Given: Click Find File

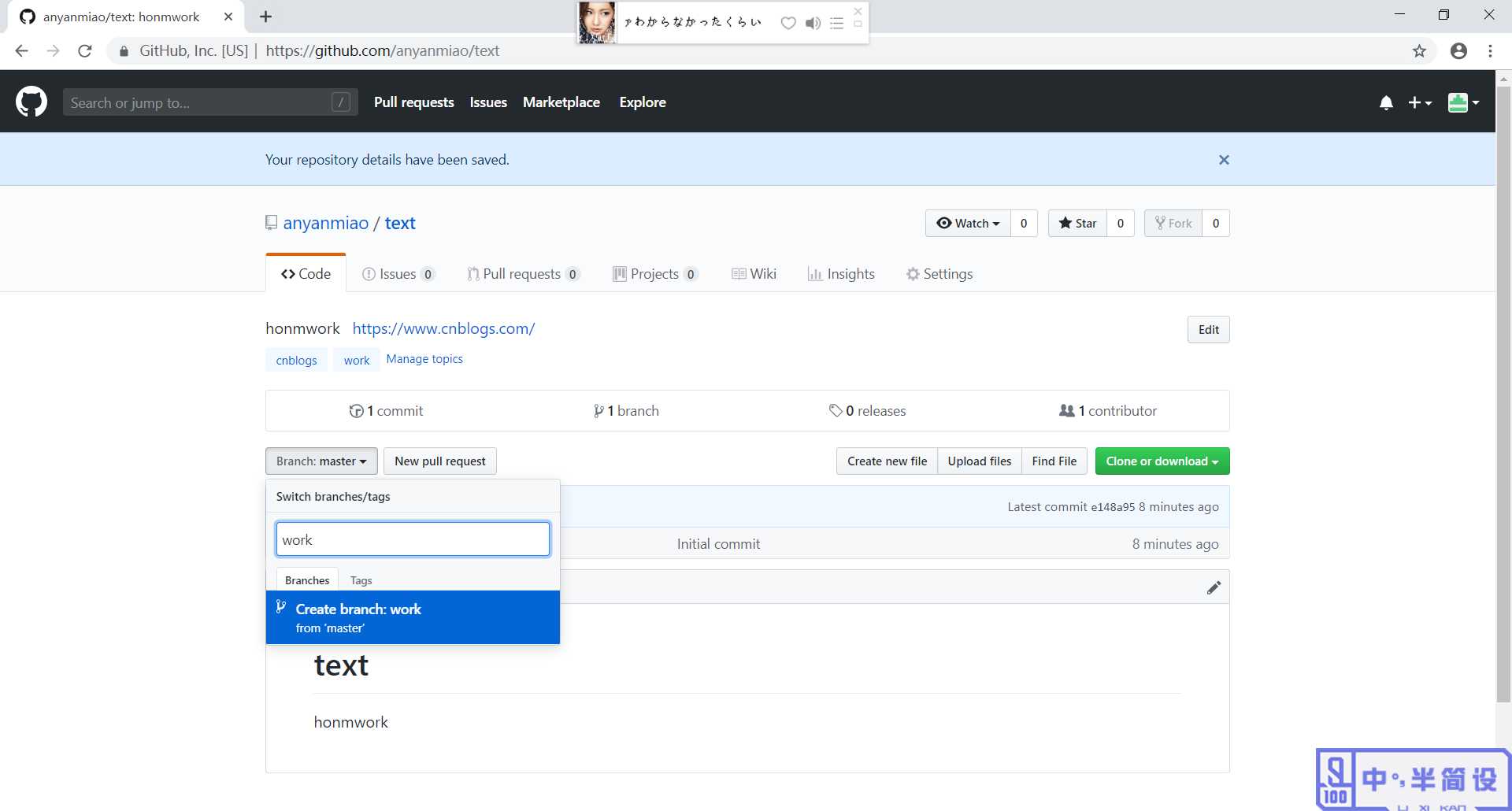Looking at the screenshot, I should [x=1054, y=461].
